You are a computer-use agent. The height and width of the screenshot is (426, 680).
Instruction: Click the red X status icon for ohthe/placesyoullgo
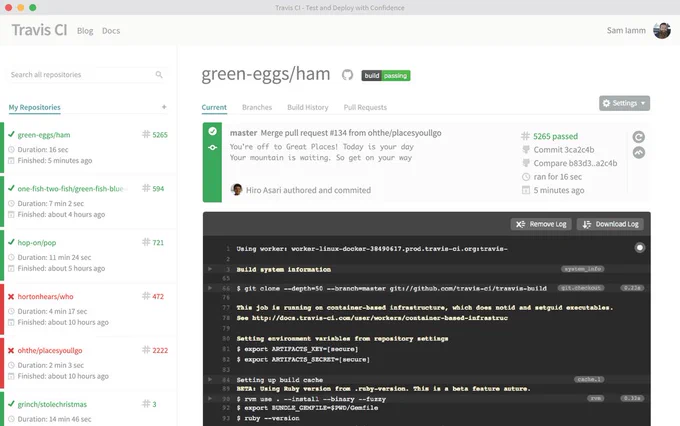[11, 351]
